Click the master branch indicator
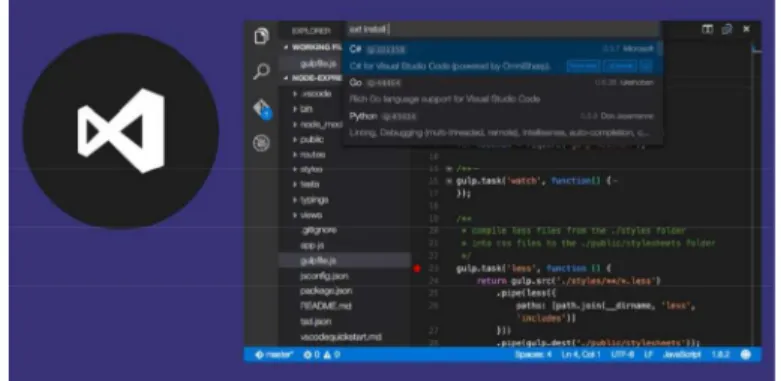Viewport: 781px width, 381px height. [274, 355]
